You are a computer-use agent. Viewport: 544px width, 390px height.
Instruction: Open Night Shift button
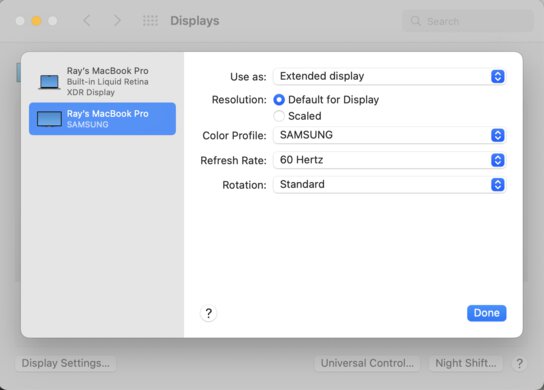[466, 363]
